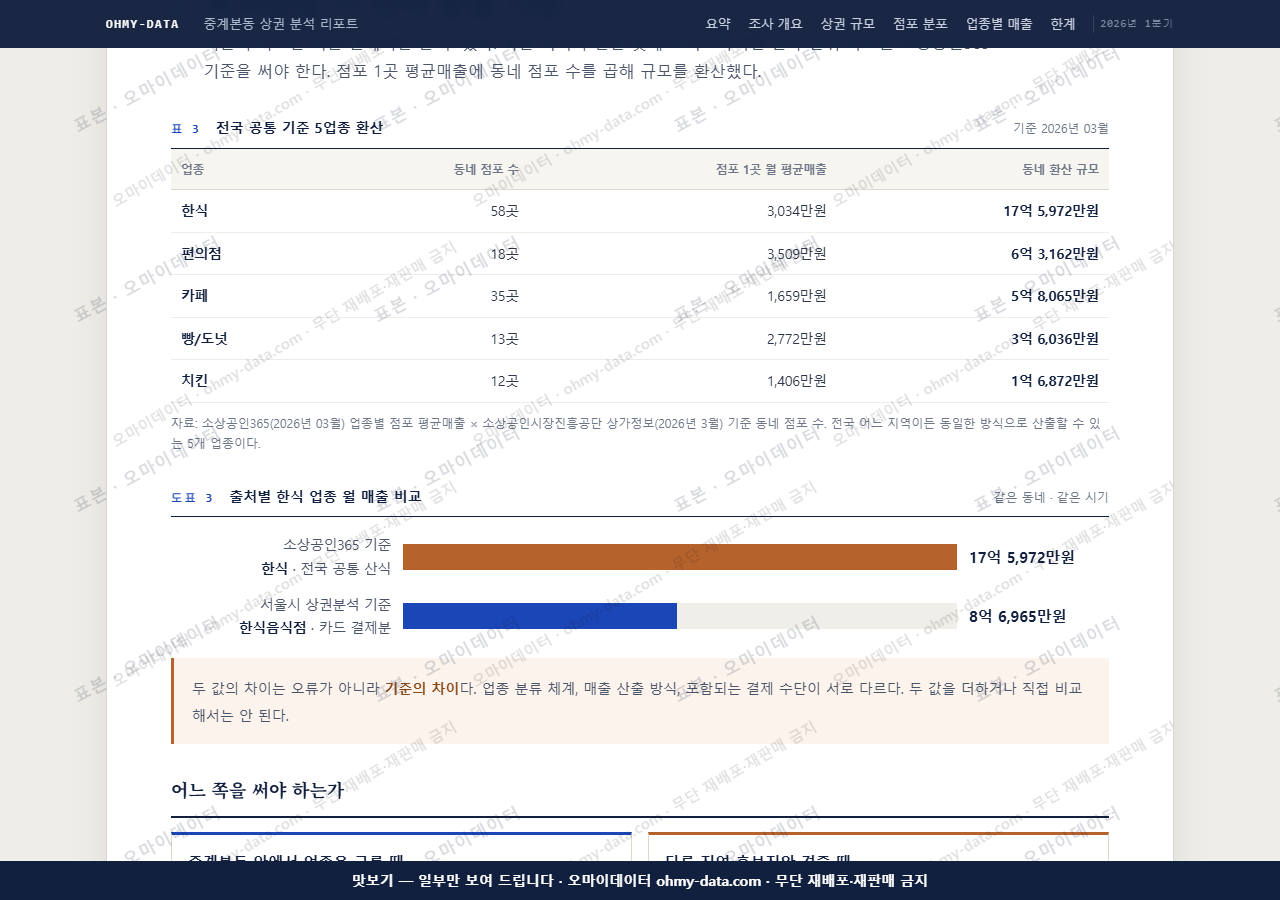Click the 기준 2026년 03월 date label
This screenshot has height=900, width=1280.
(1061, 128)
